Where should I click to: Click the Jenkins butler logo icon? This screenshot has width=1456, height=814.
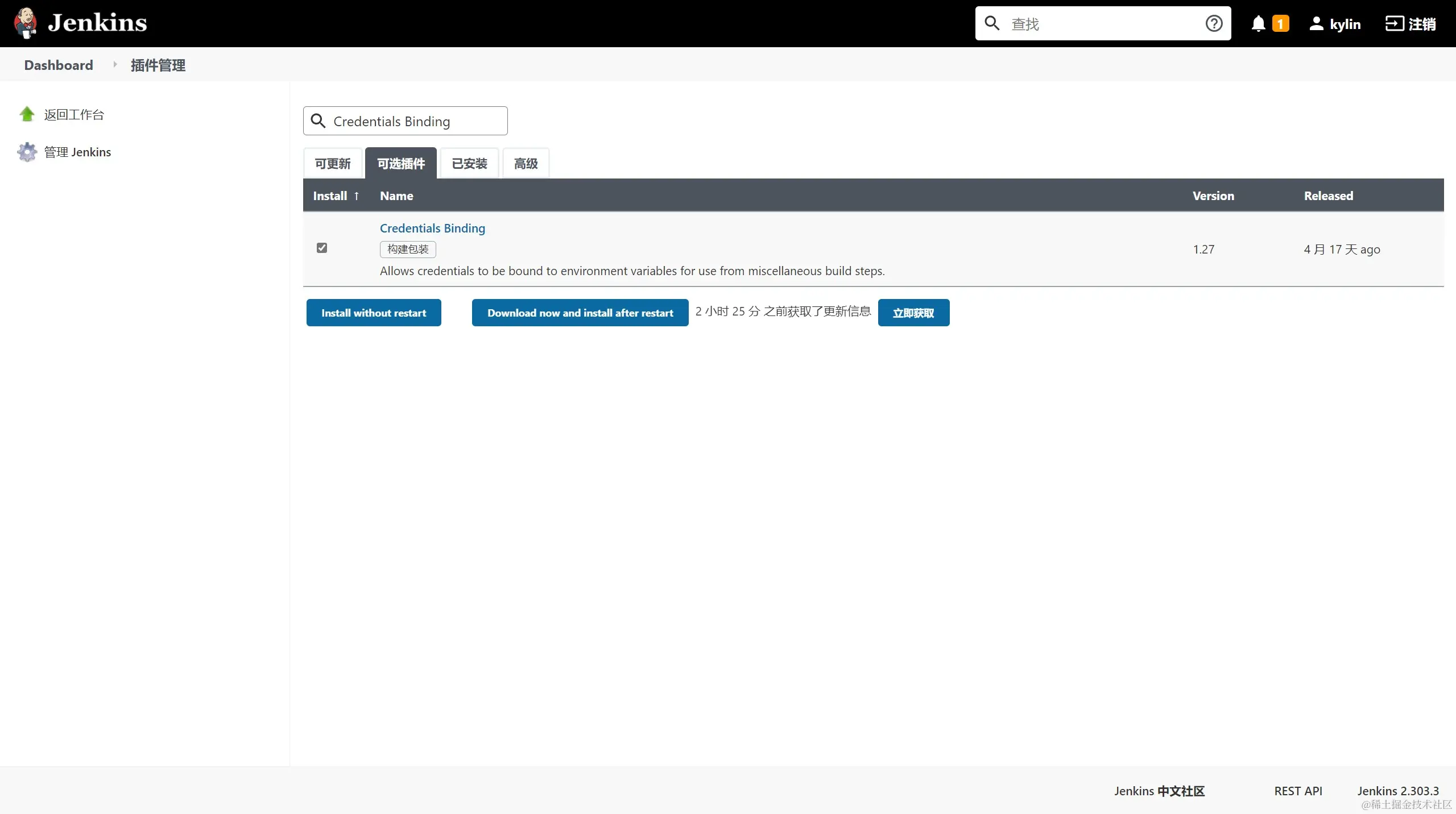(25, 23)
